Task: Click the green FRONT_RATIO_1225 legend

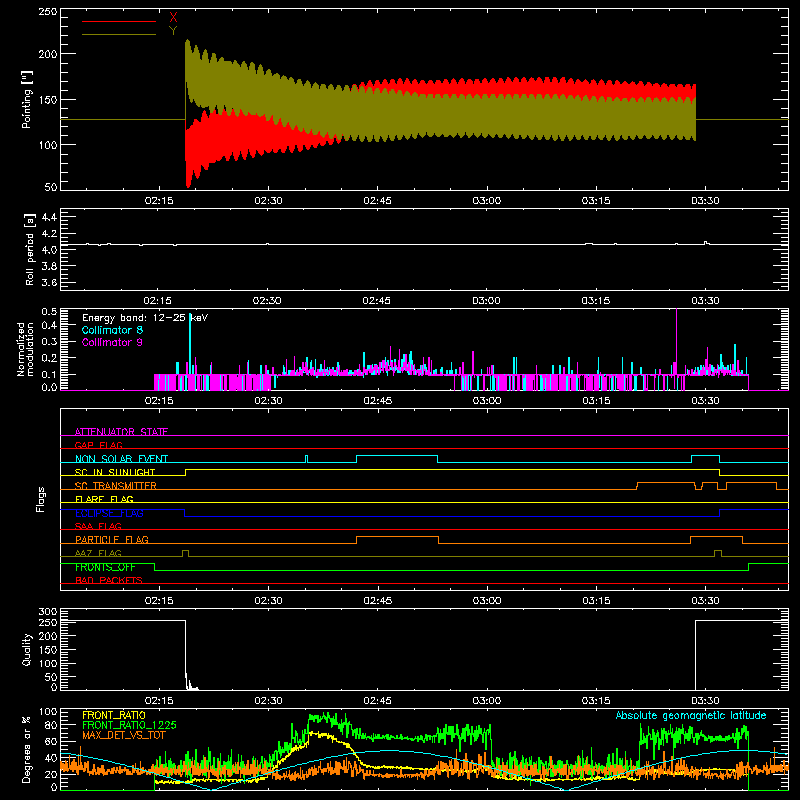Action: tap(129, 725)
